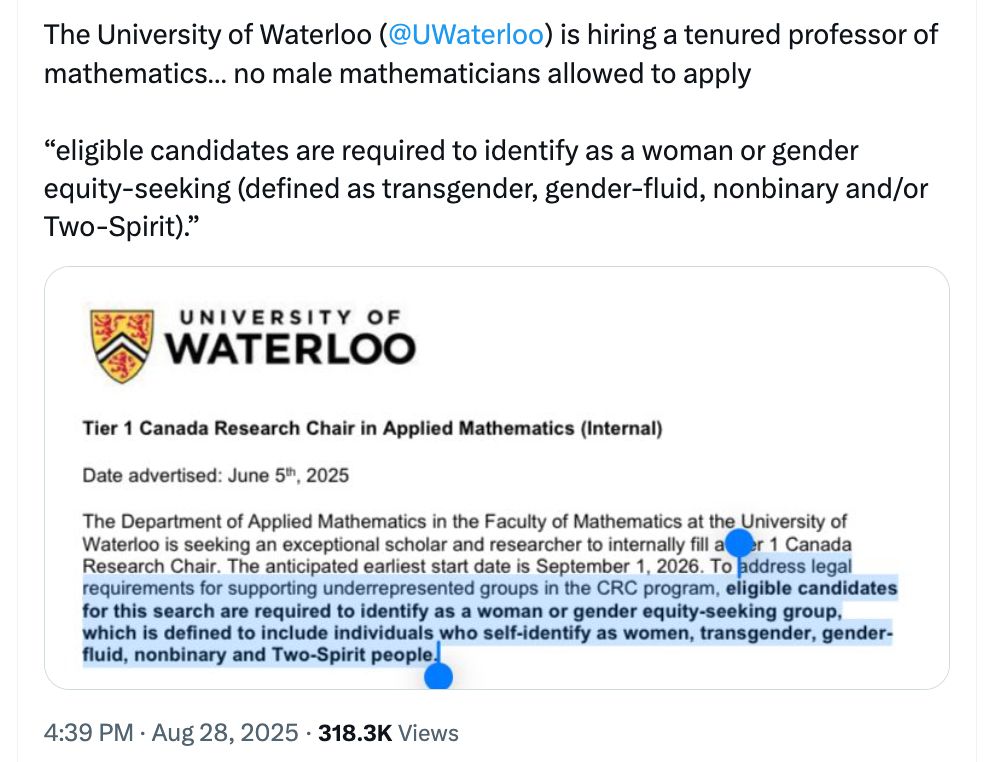Viewport: 990px width, 762px height.
Task: Click the highlighted 'eligible candidates' bold text
Action: 811,588
